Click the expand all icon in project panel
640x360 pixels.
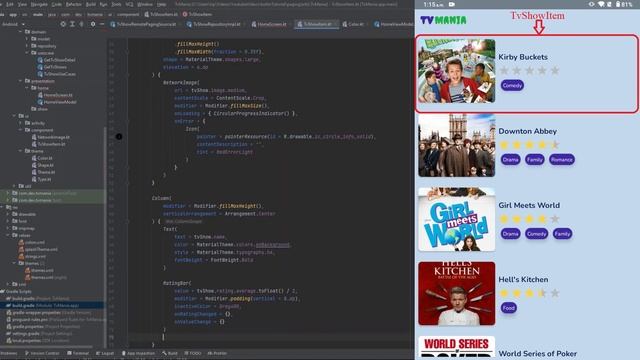[72, 24]
